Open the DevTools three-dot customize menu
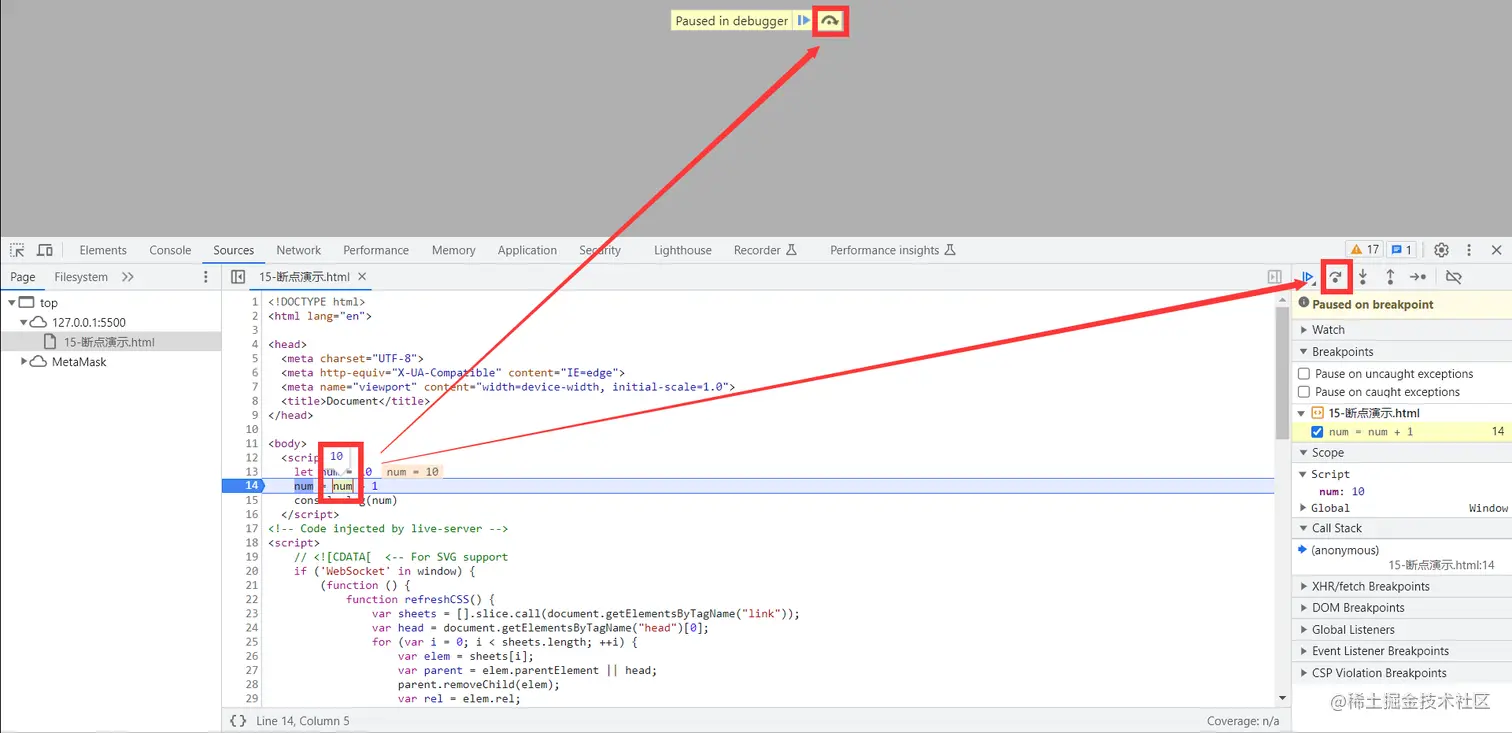 [x=1469, y=250]
